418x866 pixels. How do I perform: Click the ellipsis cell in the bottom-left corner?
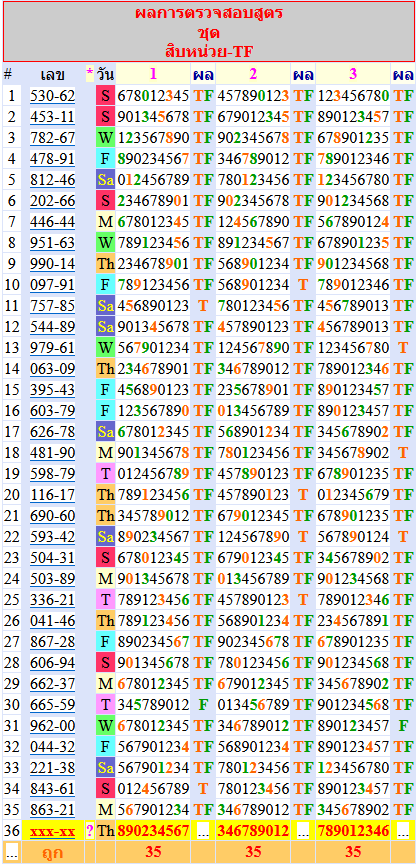(12, 853)
